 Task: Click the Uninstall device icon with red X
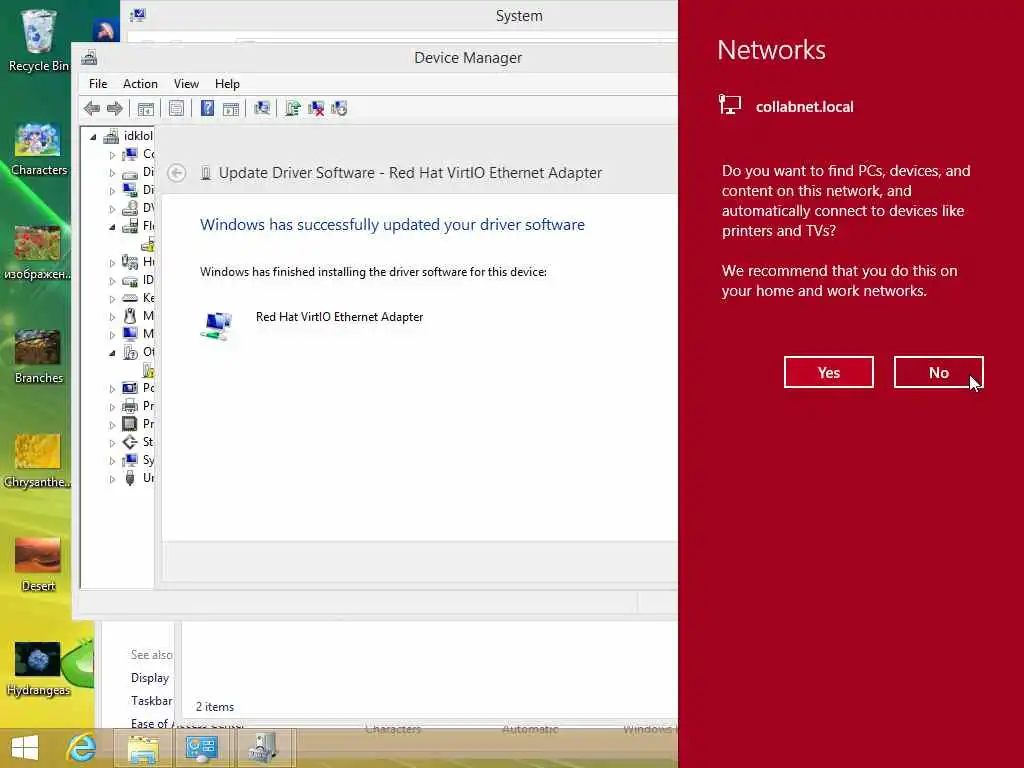coord(316,108)
